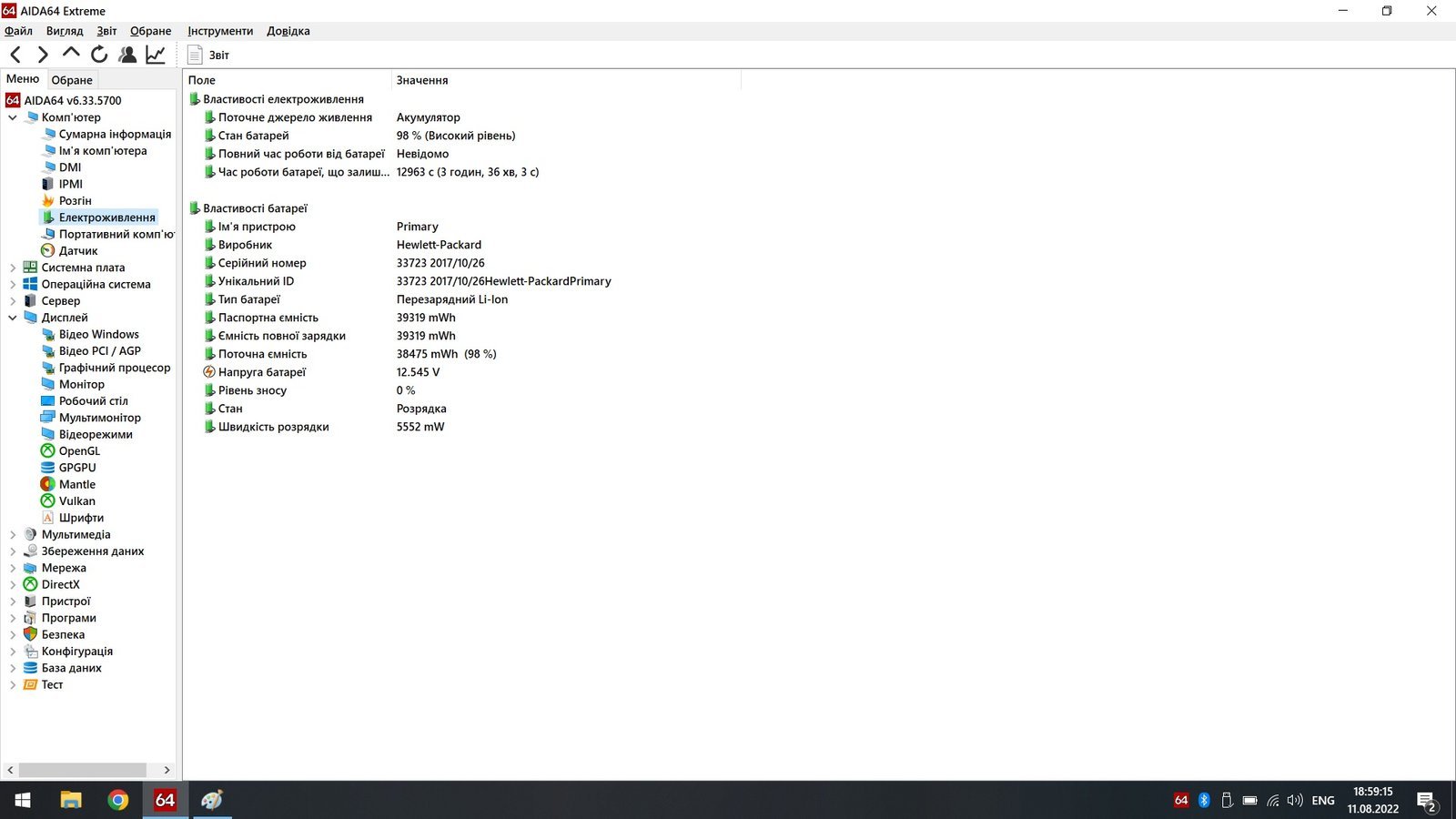The height and width of the screenshot is (819, 1456).
Task: Click the Робочий стіл icon
Action: coord(48,401)
